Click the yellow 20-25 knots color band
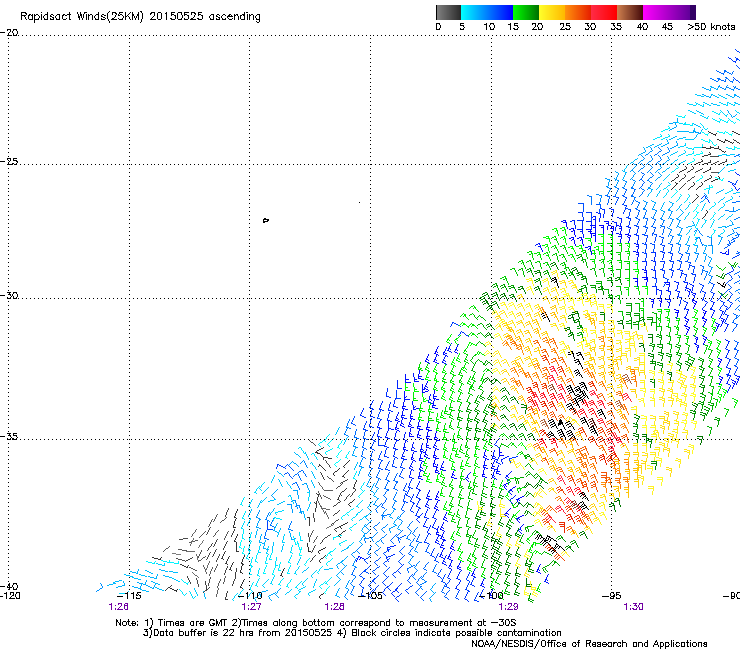This screenshot has width=740, height=650. coord(552,12)
